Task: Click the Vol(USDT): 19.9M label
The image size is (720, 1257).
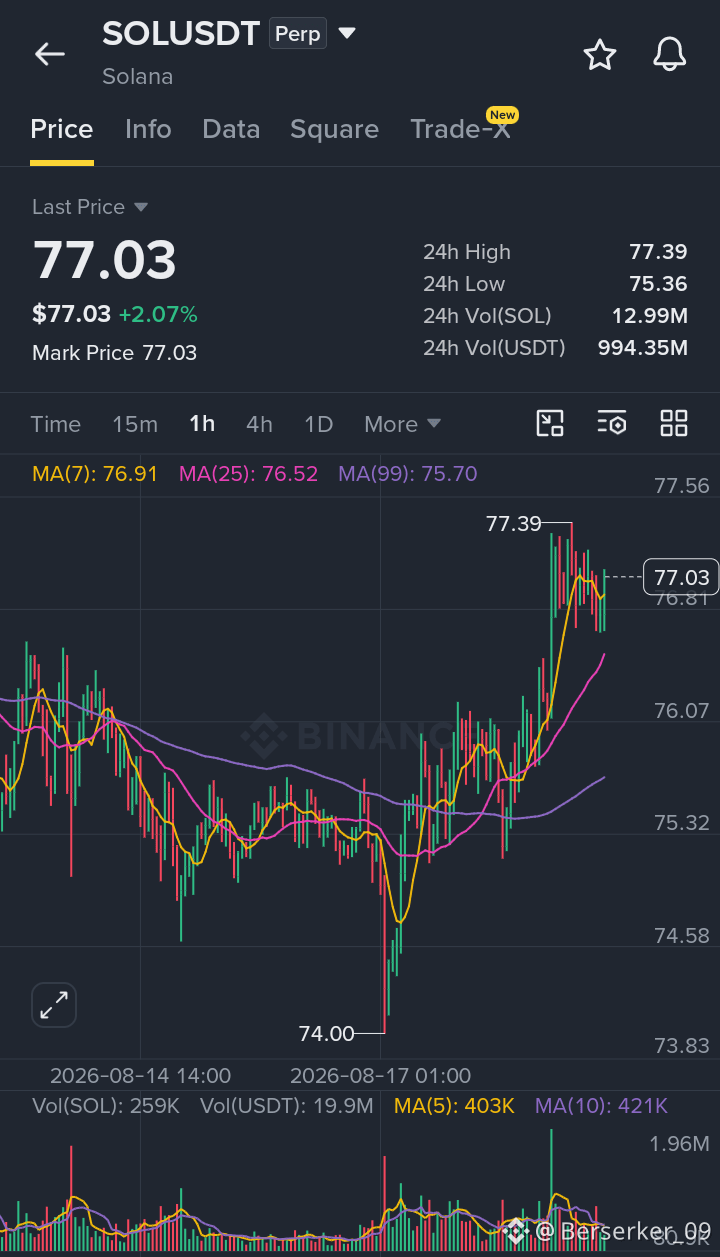Action: click(287, 1106)
